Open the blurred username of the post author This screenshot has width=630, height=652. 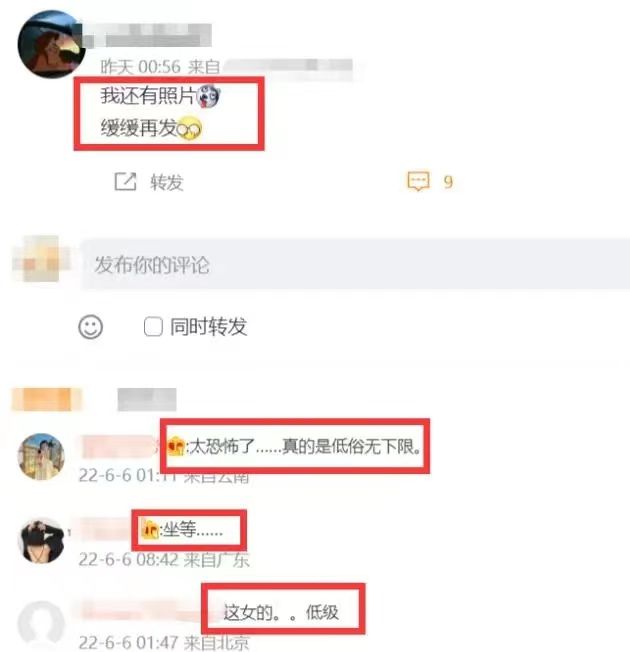pyautogui.click(x=146, y=35)
